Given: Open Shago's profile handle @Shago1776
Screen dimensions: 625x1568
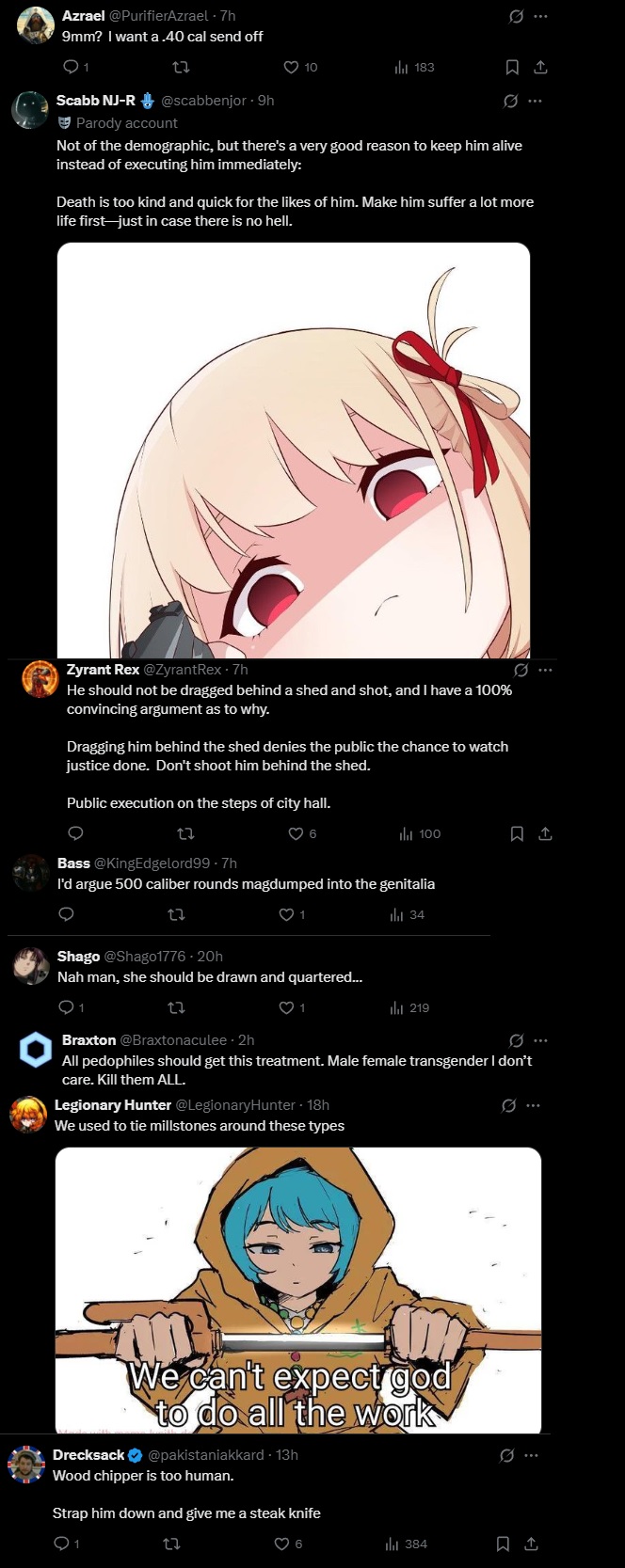Looking at the screenshot, I should click(x=144, y=956).
